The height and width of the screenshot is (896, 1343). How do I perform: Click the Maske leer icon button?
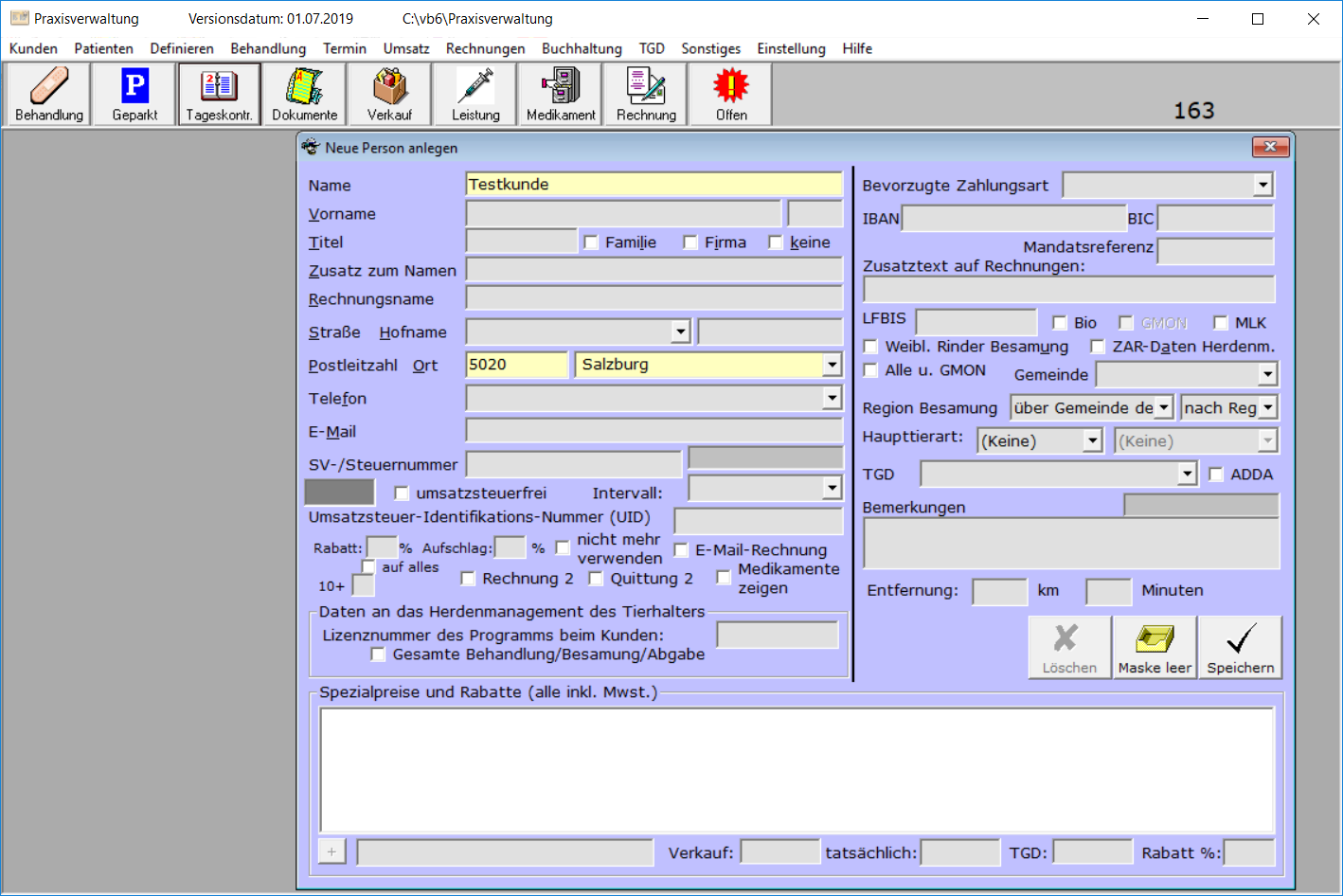(1155, 647)
